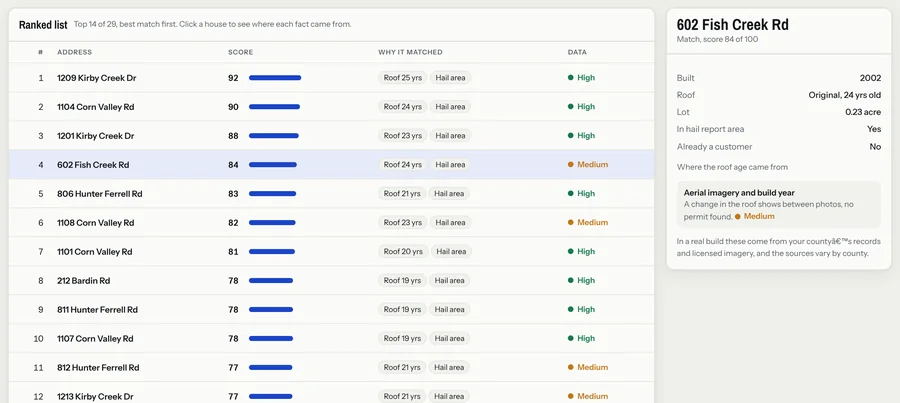Click Hail area tag for 212 Bardin Rd
Image resolution: width=900 pixels, height=403 pixels.
click(449, 281)
